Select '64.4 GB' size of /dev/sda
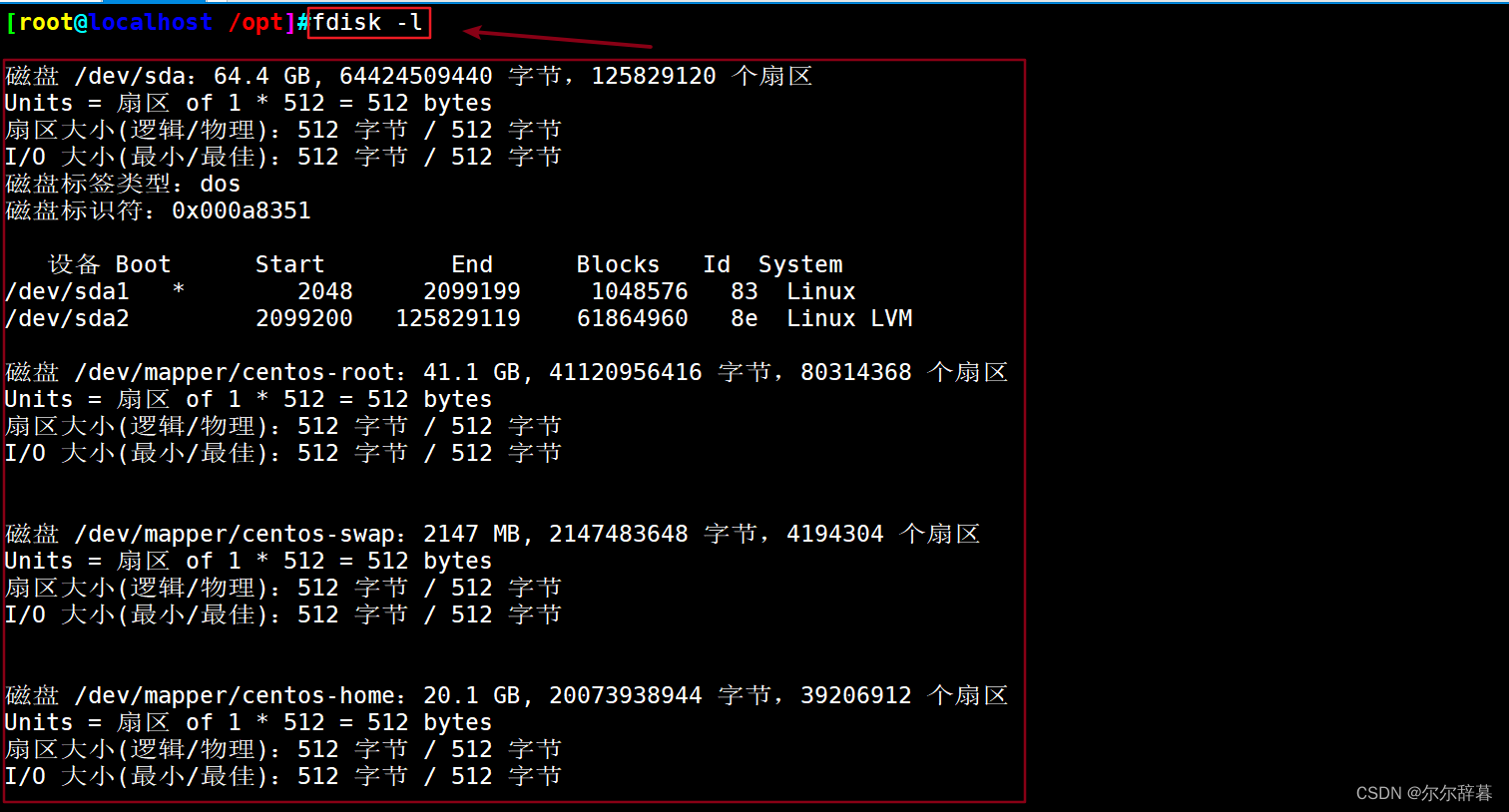Viewport: 1509px width, 812px height. click(261, 76)
